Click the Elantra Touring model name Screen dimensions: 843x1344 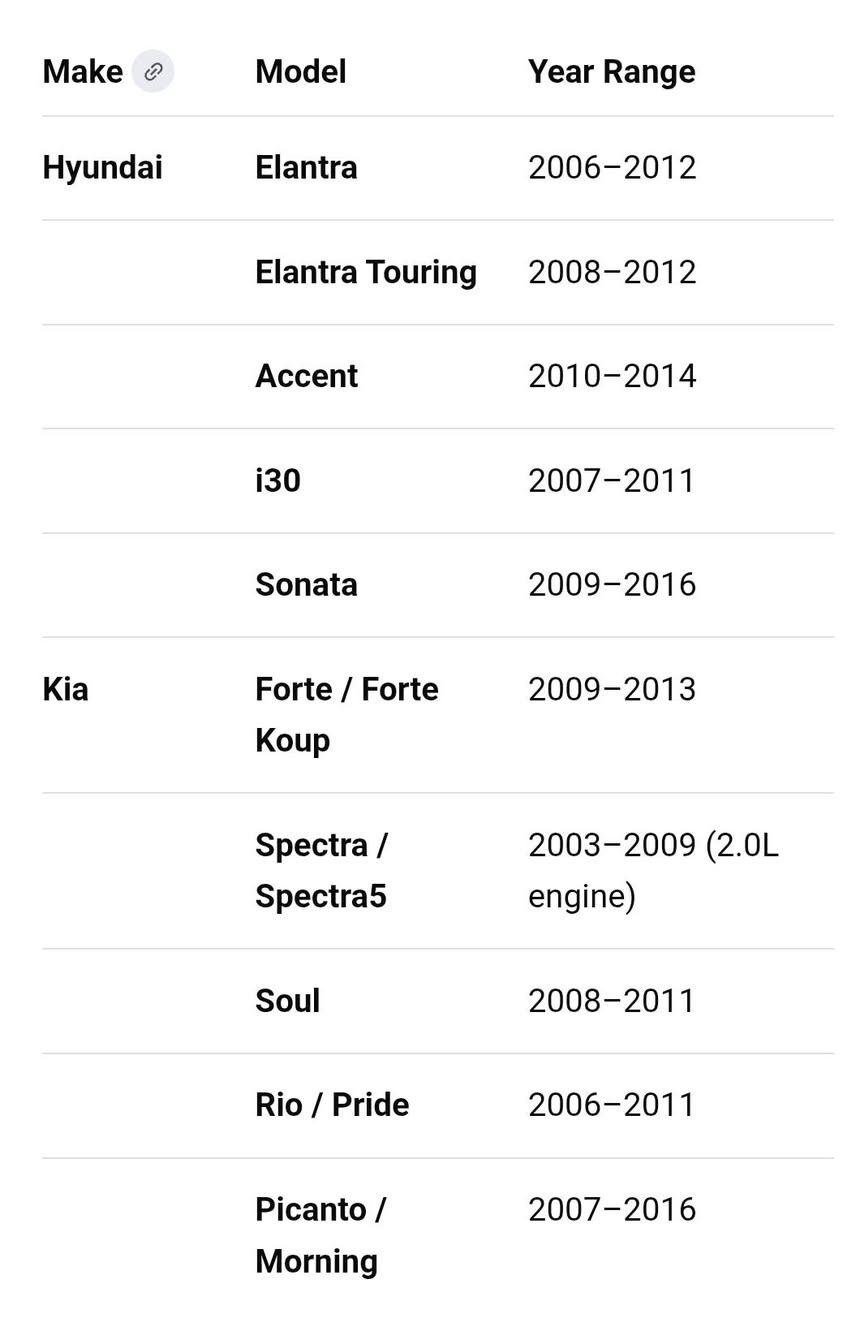point(365,272)
